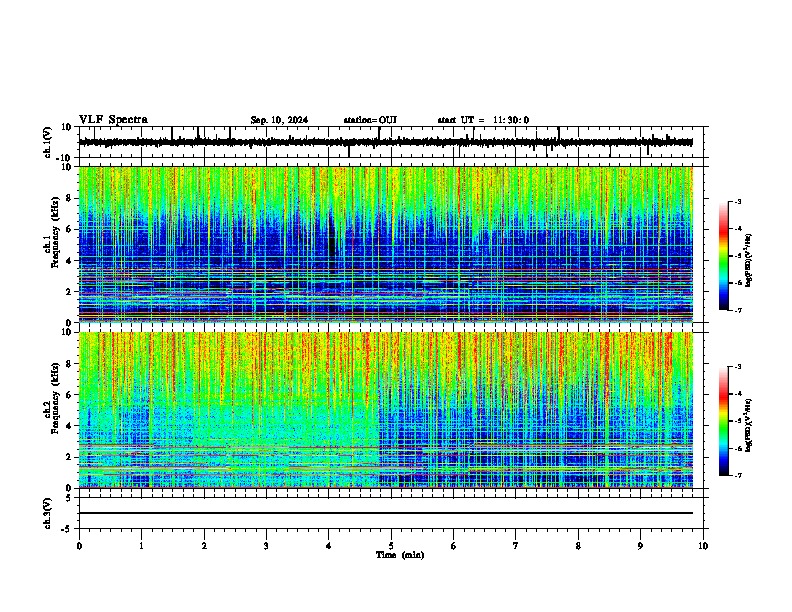Click the ch.2 "Frequency (kHz)" axis label

pyautogui.click(x=55, y=398)
